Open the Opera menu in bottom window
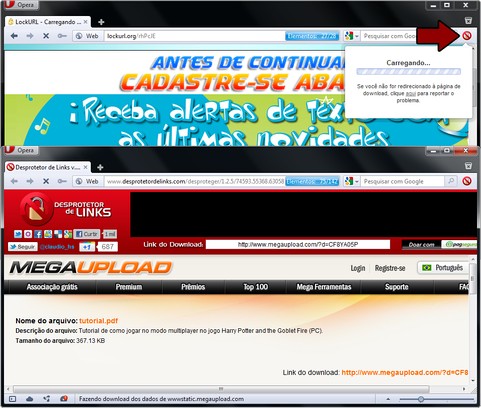This screenshot has height=408, width=481. [x=21, y=150]
